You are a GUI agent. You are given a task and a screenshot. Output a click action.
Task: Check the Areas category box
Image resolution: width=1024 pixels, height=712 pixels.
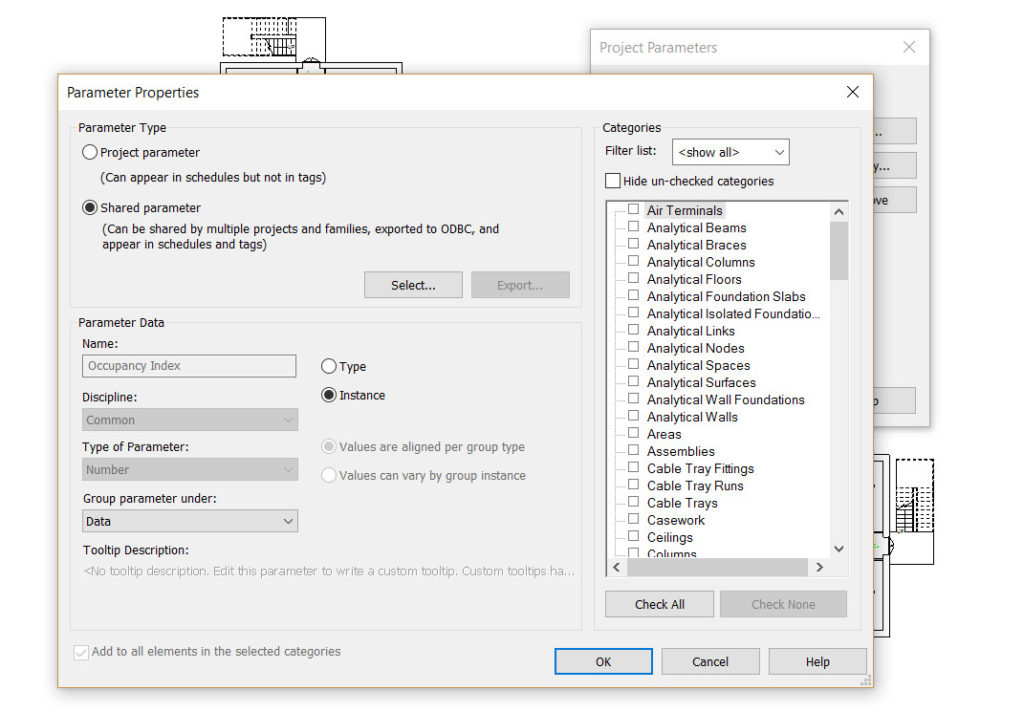[x=633, y=432]
